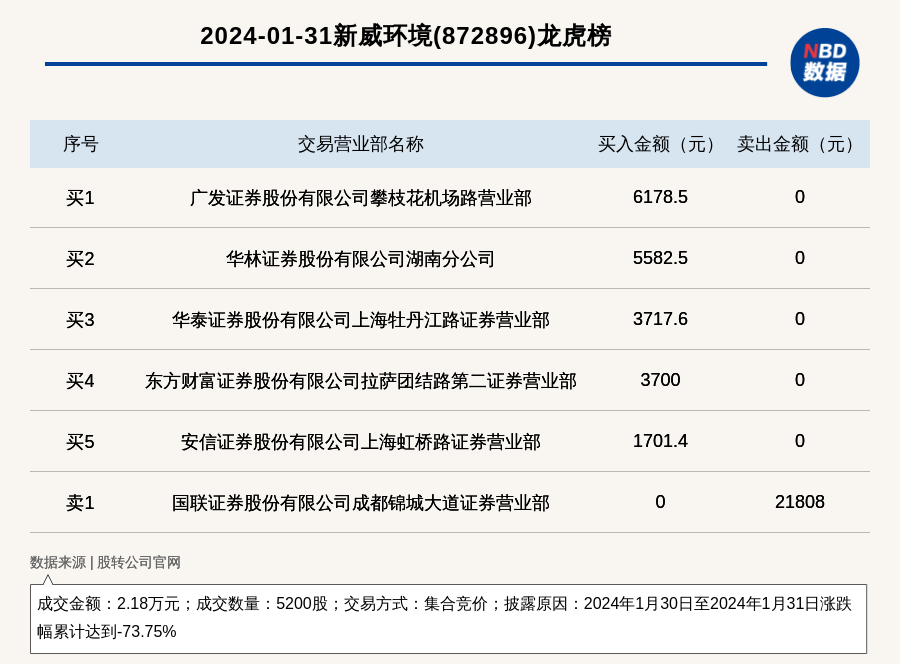Select the 买4 row label
Image resolution: width=900 pixels, height=664 pixels.
point(80,381)
